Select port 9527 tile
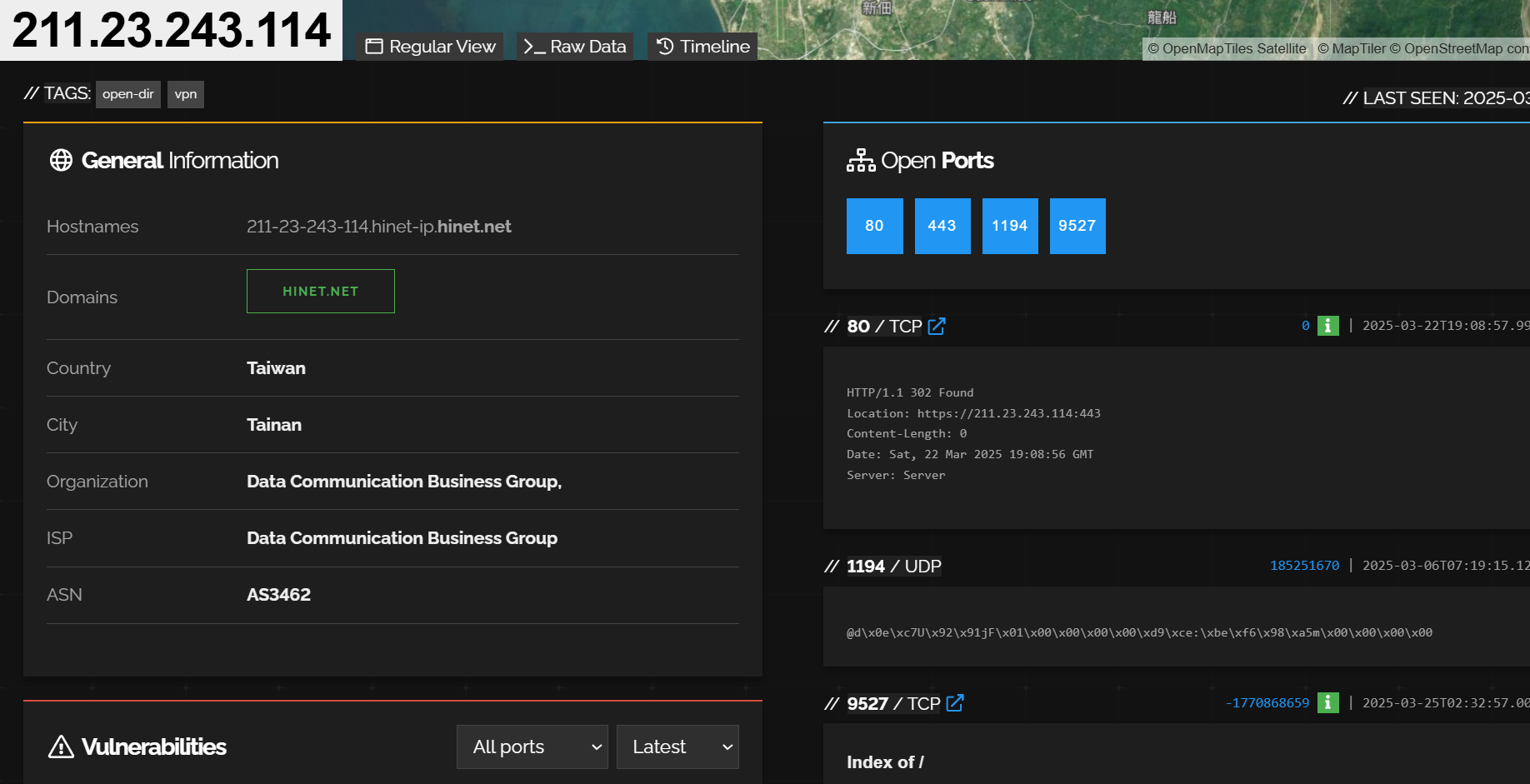The height and width of the screenshot is (784, 1530). (x=1077, y=226)
